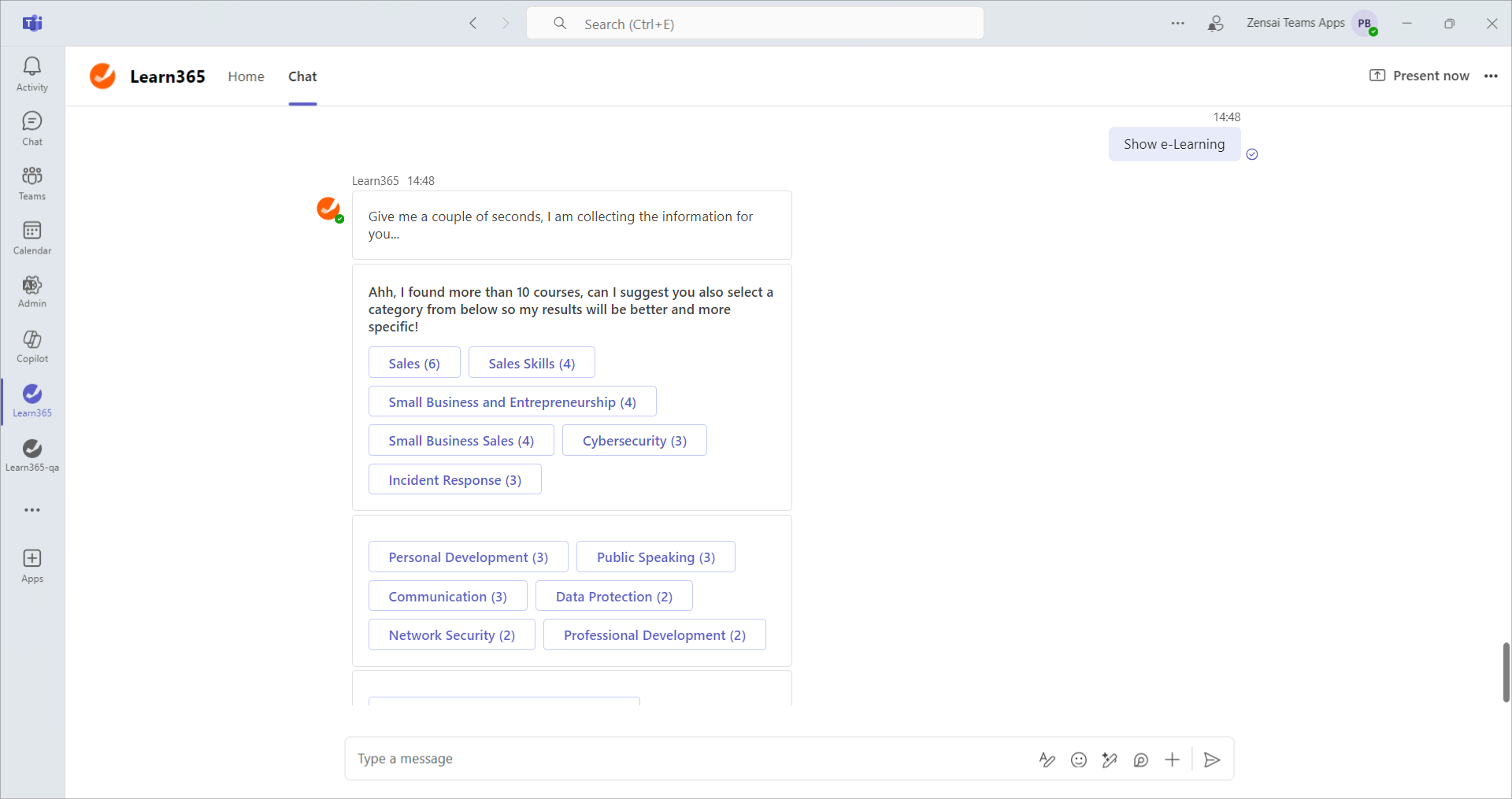Click the send message arrow
Image resolution: width=1512 pixels, height=799 pixels.
pos(1212,760)
